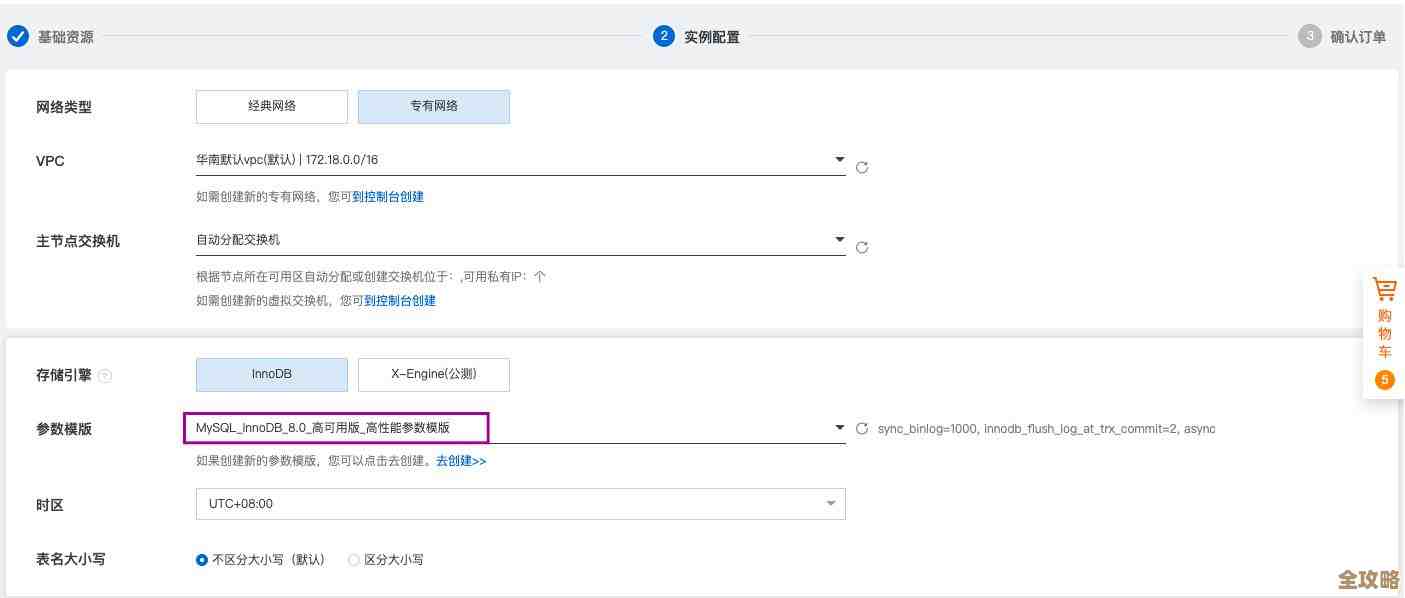Choose the InnoDB storage engine
This screenshot has height=598, width=1405.
pyautogui.click(x=271, y=374)
